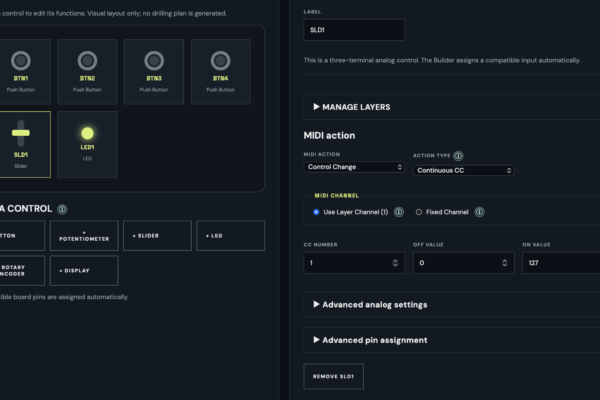Add a Potentiometer control
The width and height of the screenshot is (600, 400).
(84, 236)
